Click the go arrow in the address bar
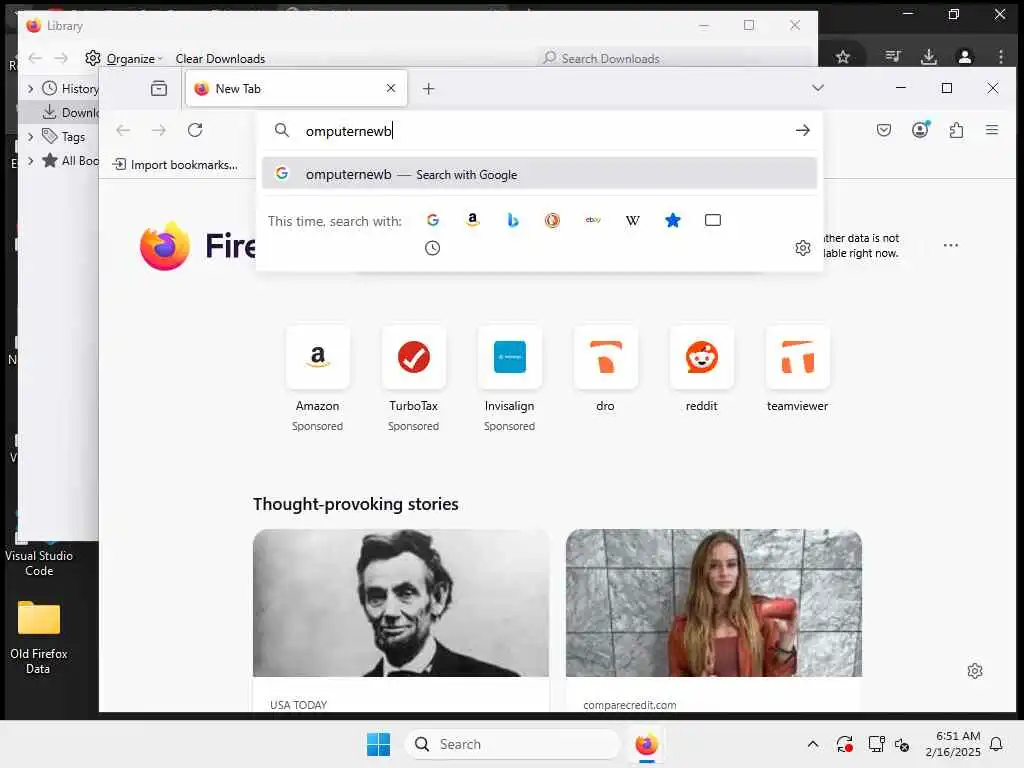Screen dimensions: 1024x768 click(x=803, y=131)
